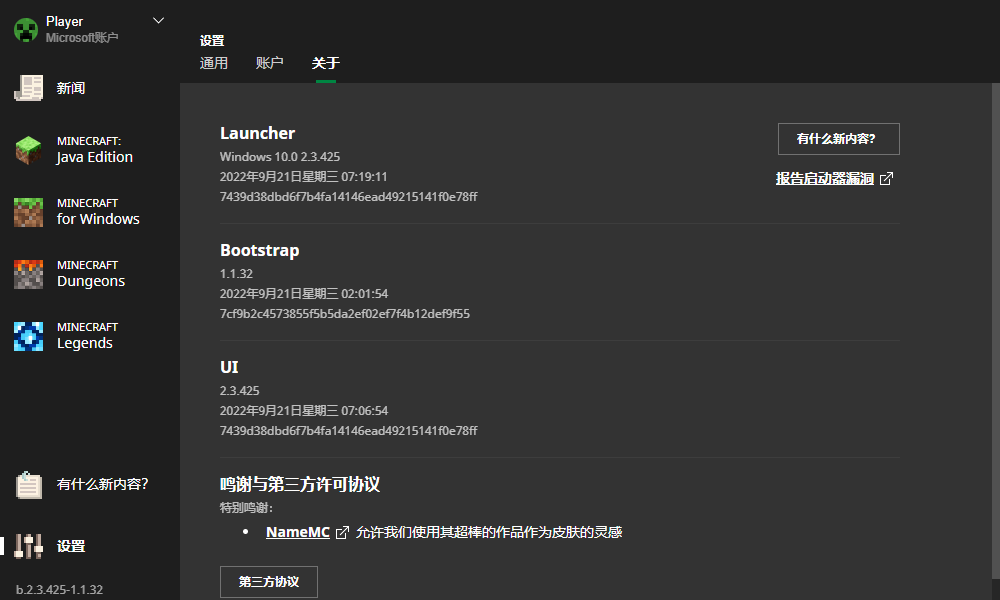Click the Creeper player avatar
Viewport: 1000px width, 600px height.
pyautogui.click(x=25, y=27)
